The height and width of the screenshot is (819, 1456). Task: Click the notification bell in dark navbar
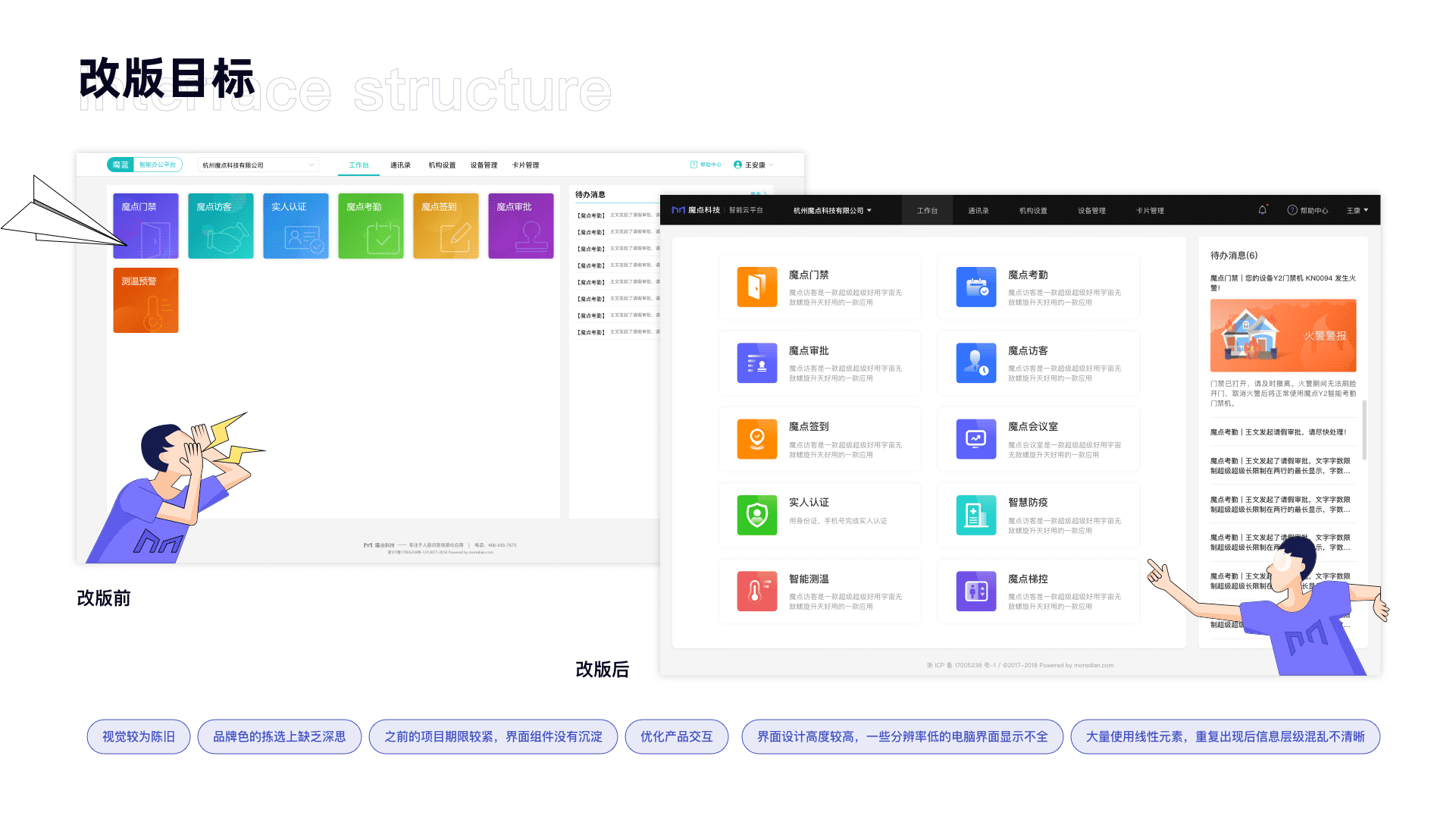pyautogui.click(x=1262, y=210)
